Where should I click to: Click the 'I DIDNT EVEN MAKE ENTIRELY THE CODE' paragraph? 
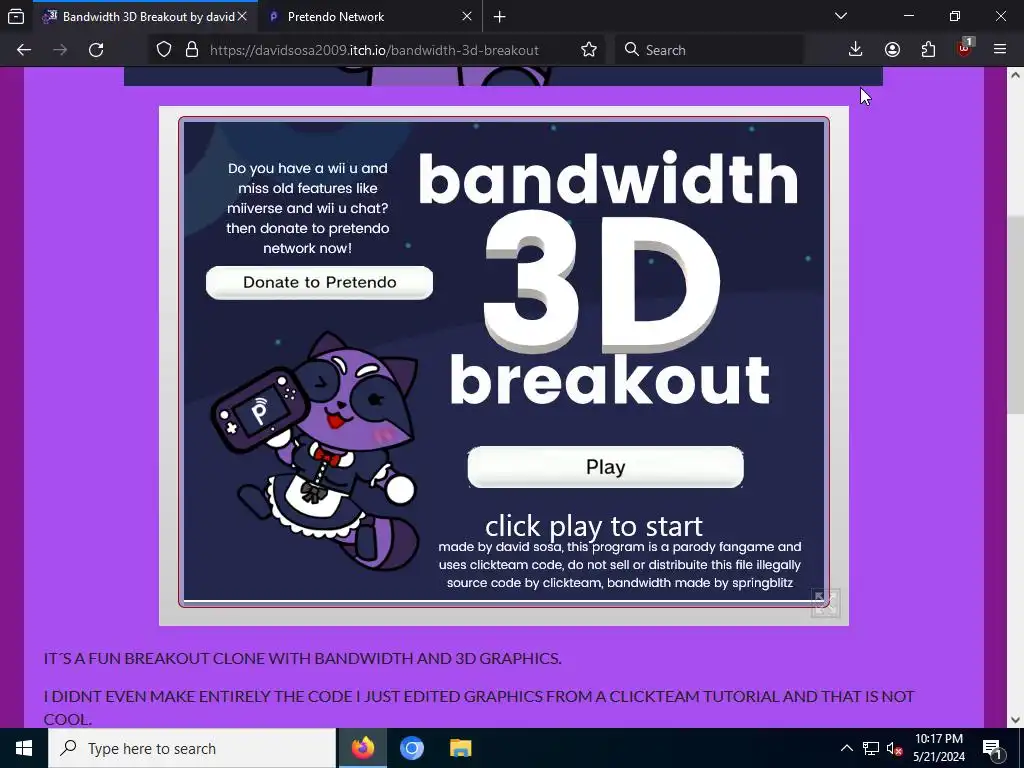click(479, 707)
